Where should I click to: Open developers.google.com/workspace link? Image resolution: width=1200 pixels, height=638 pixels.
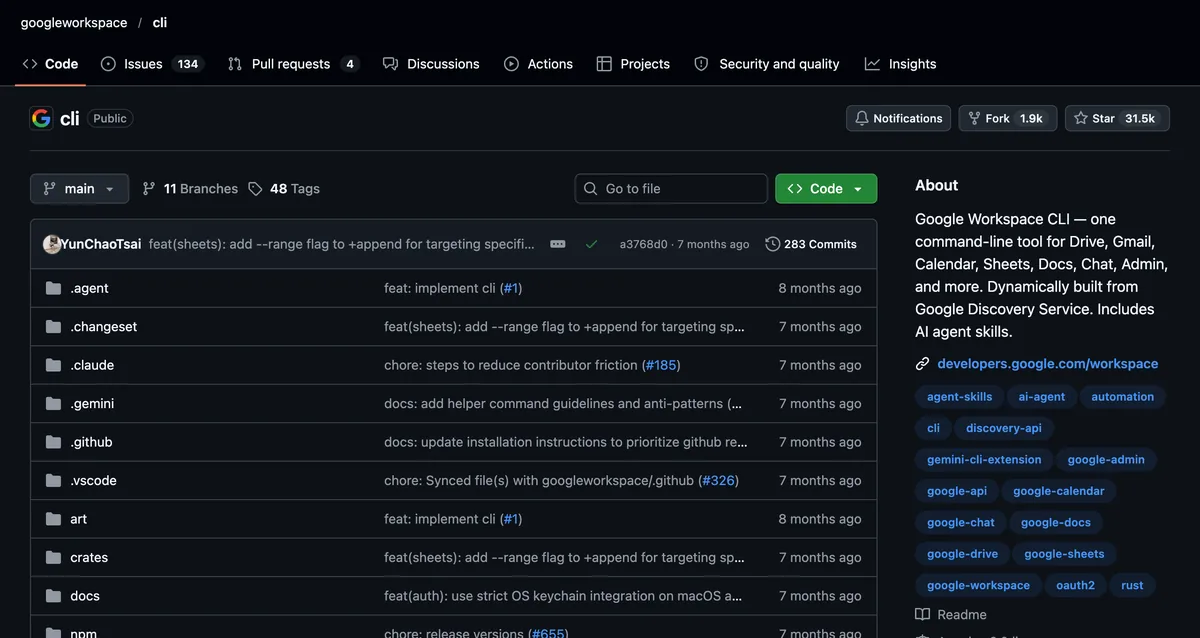1048,364
